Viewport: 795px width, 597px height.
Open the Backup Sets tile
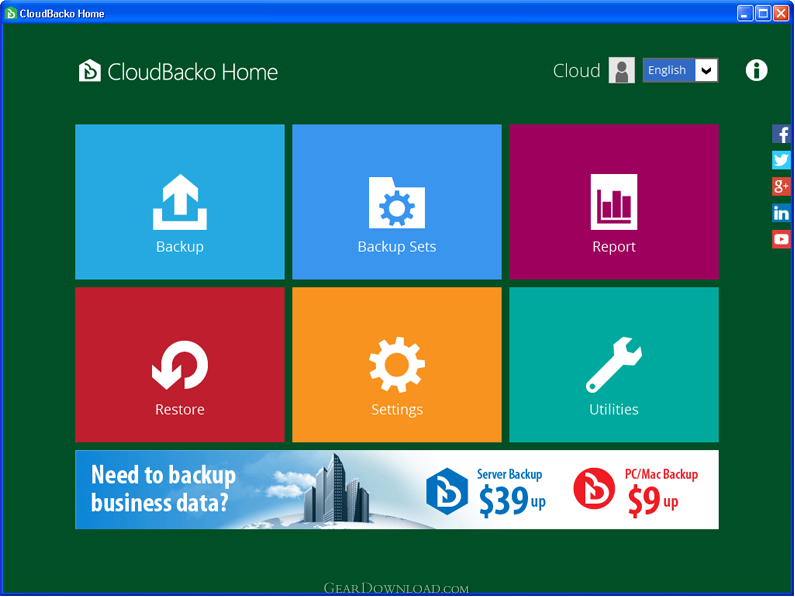coord(396,201)
